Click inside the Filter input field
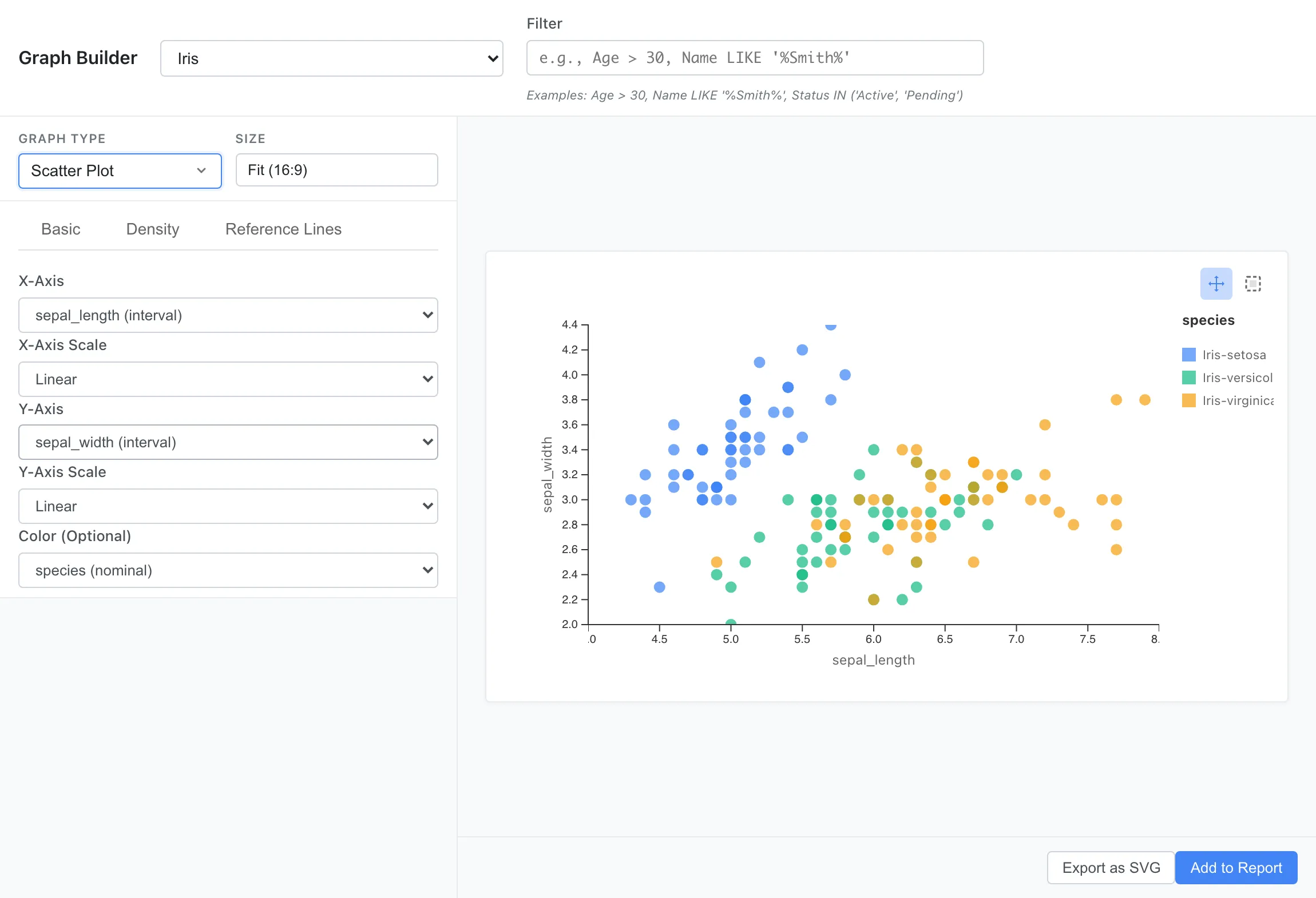The height and width of the screenshot is (898, 1316). point(754,58)
